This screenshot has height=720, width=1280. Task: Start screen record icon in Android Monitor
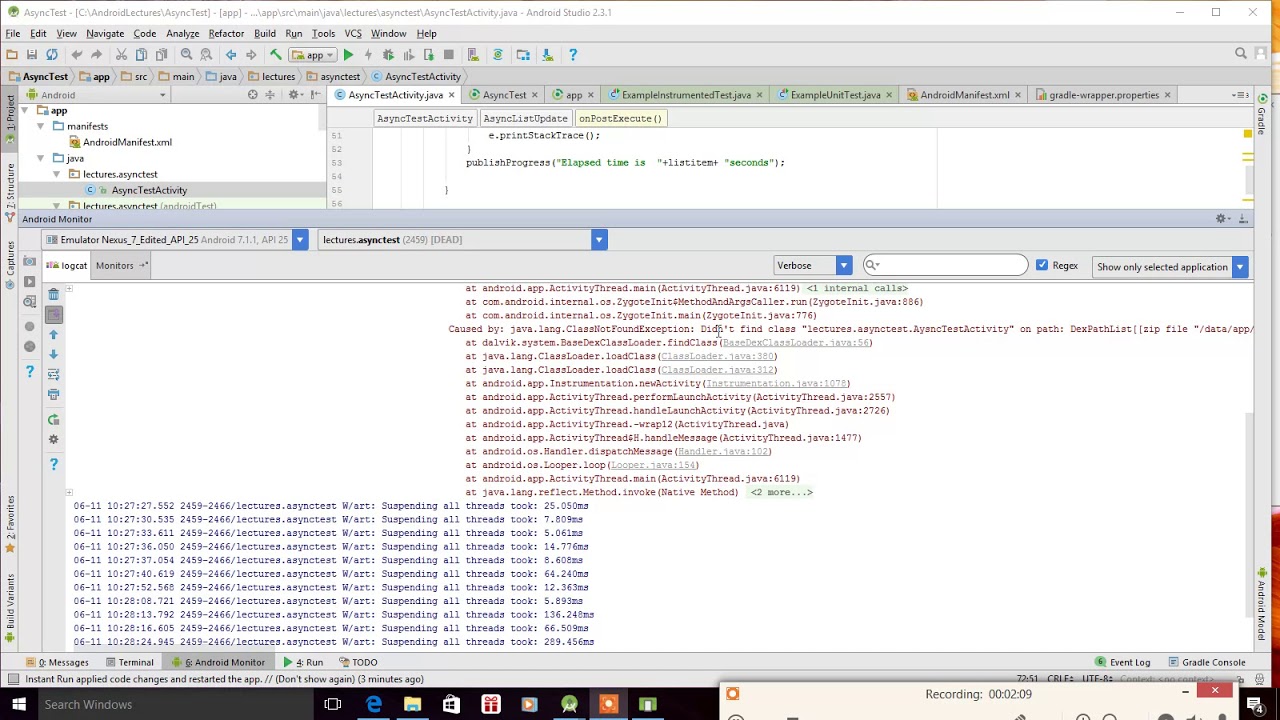[29, 282]
